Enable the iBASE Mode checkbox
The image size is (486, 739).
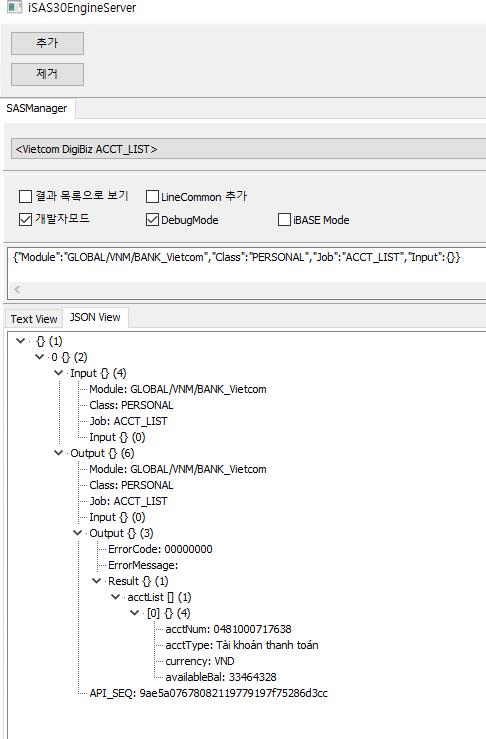(284, 220)
